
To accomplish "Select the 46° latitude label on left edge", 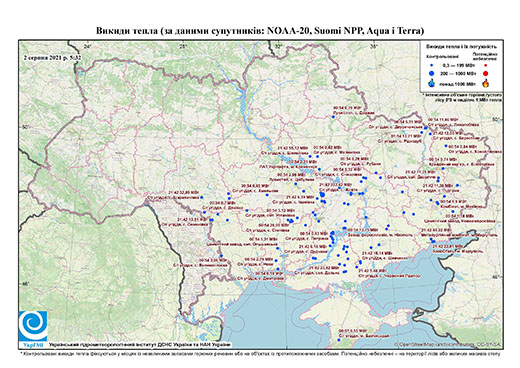I will click(25, 284).
